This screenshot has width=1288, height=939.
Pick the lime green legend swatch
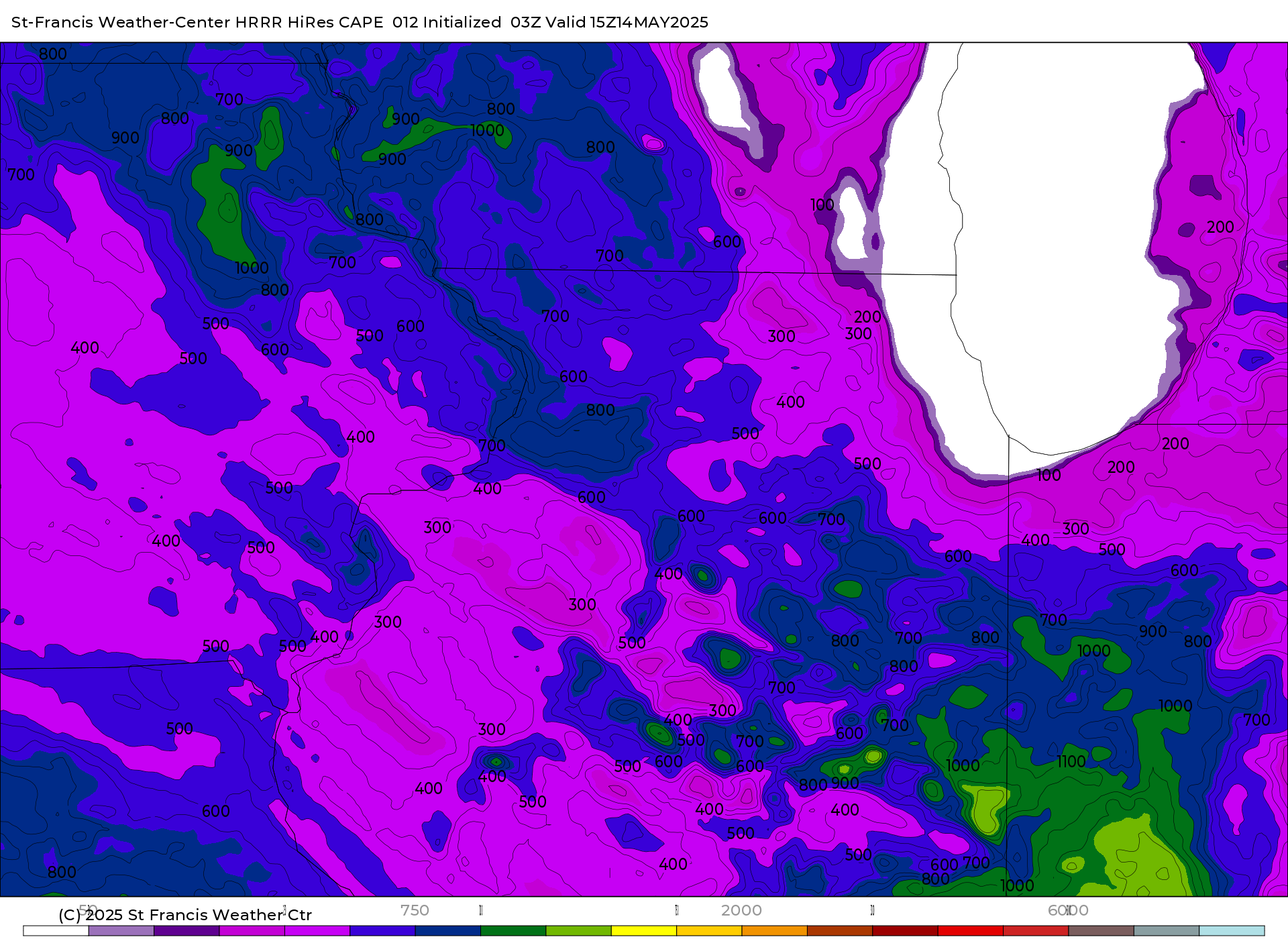tap(579, 931)
